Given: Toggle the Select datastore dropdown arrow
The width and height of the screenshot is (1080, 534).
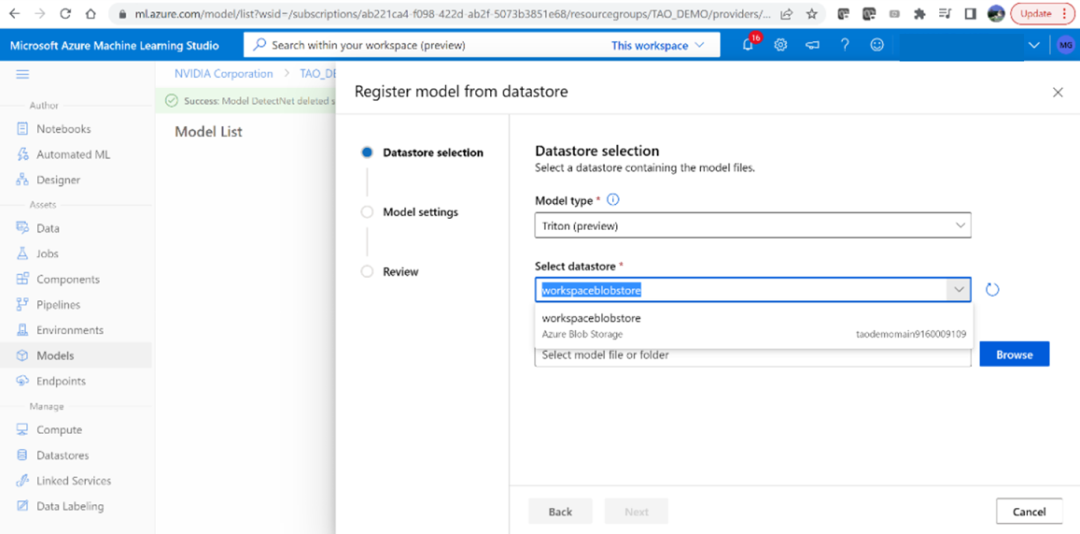Looking at the screenshot, I should 959,290.
